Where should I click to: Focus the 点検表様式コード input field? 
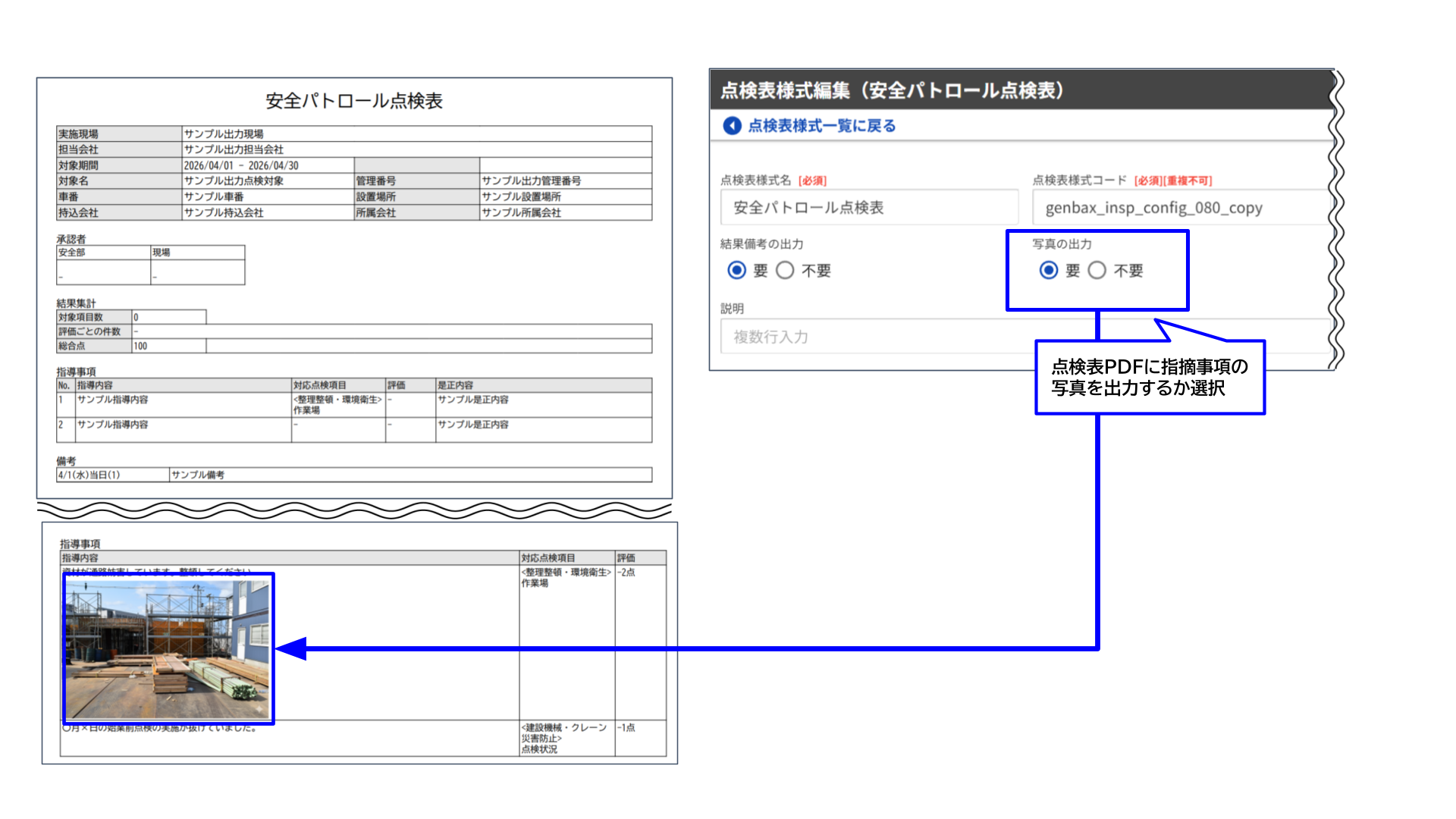pyautogui.click(x=1181, y=208)
